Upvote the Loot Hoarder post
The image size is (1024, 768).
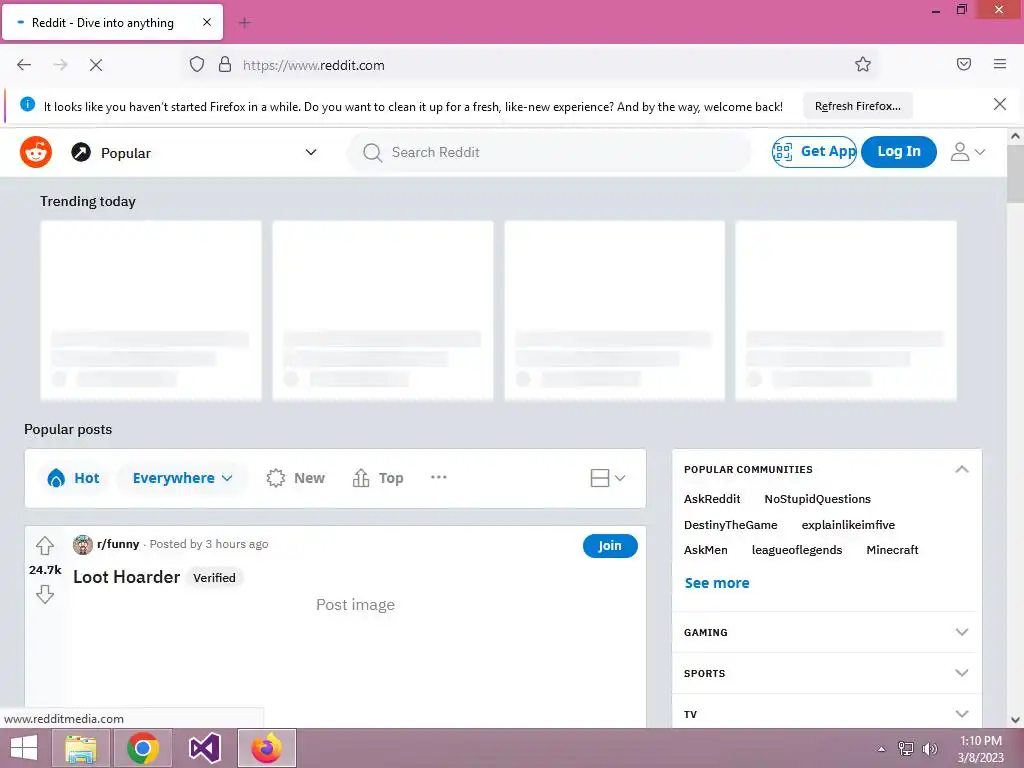pos(44,545)
